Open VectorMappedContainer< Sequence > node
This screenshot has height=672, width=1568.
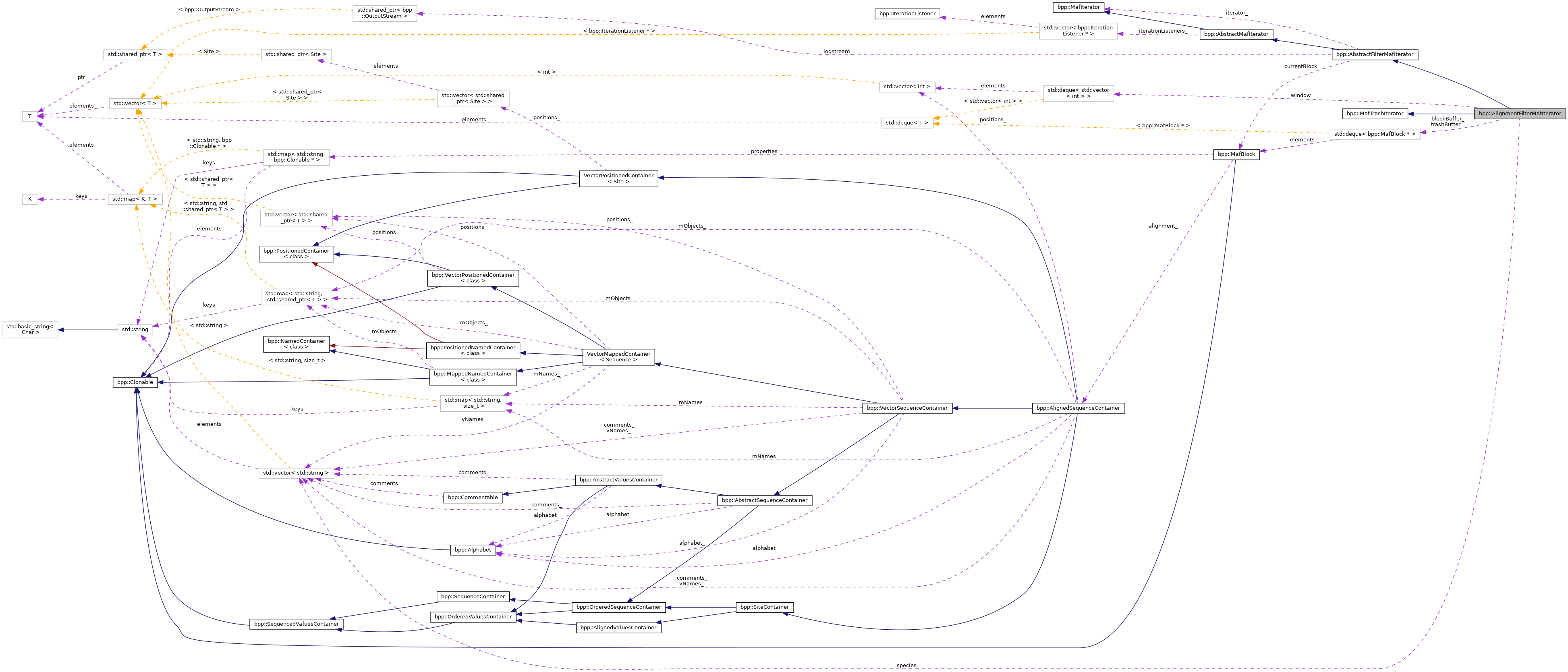[x=618, y=357]
